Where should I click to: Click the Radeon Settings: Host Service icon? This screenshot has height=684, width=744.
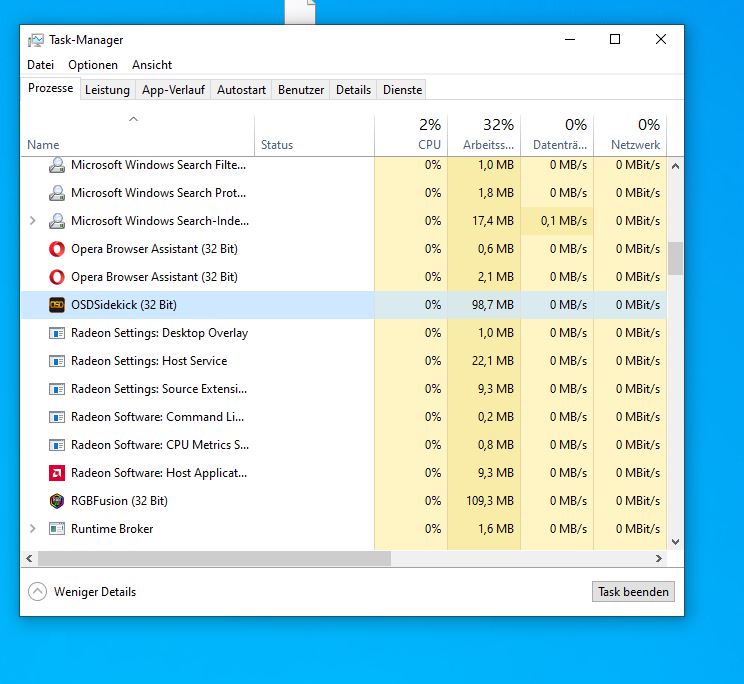tap(57, 361)
